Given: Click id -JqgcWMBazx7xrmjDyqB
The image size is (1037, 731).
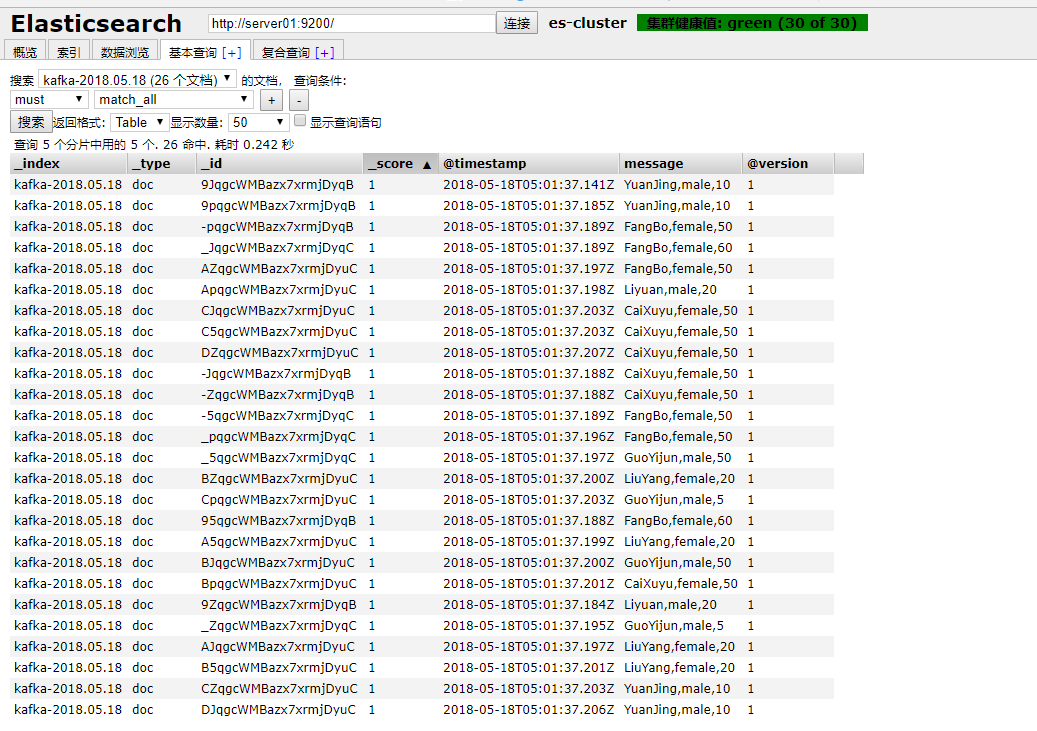Looking at the screenshot, I should pyautogui.click(x=276, y=374).
